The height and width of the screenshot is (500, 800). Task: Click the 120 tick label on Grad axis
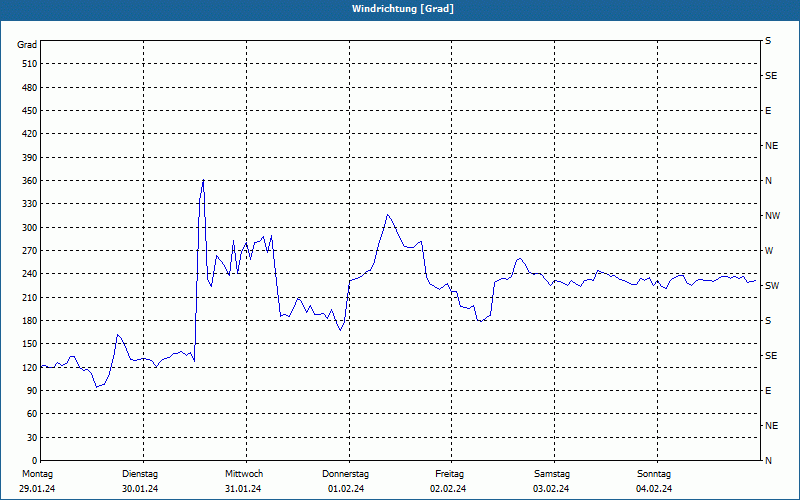point(29,367)
